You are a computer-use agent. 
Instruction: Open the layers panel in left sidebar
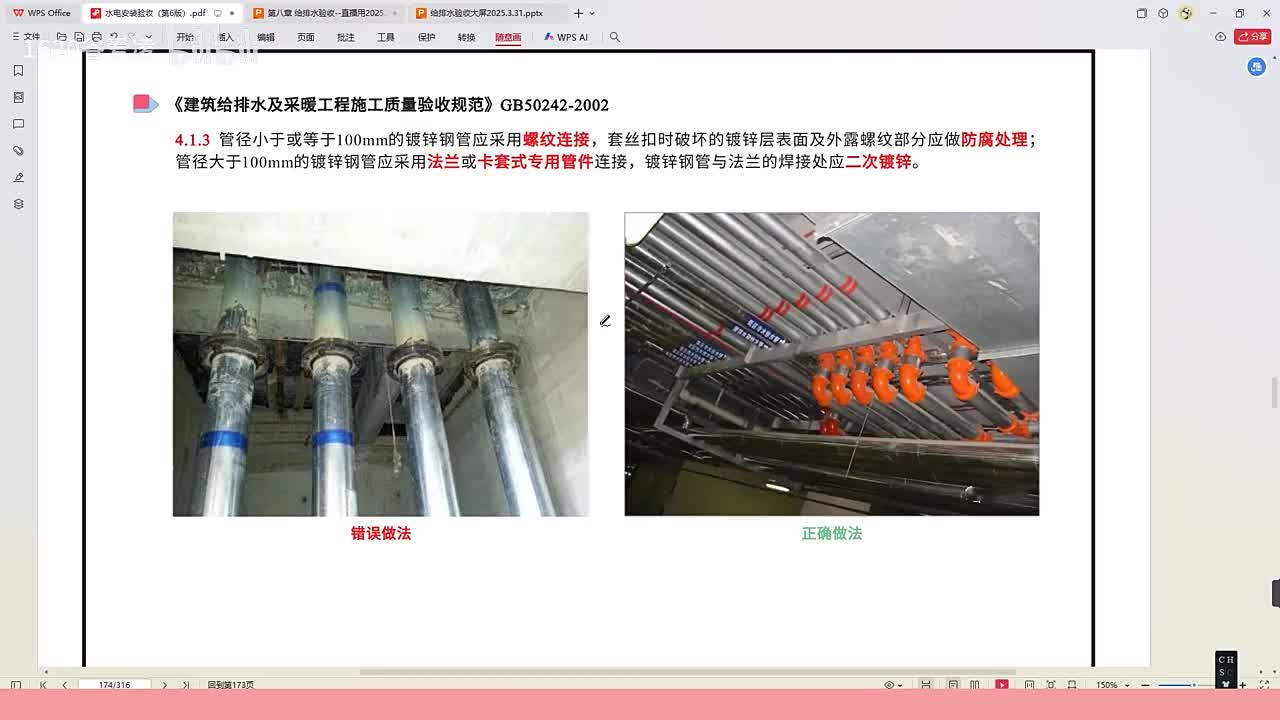pyautogui.click(x=18, y=204)
